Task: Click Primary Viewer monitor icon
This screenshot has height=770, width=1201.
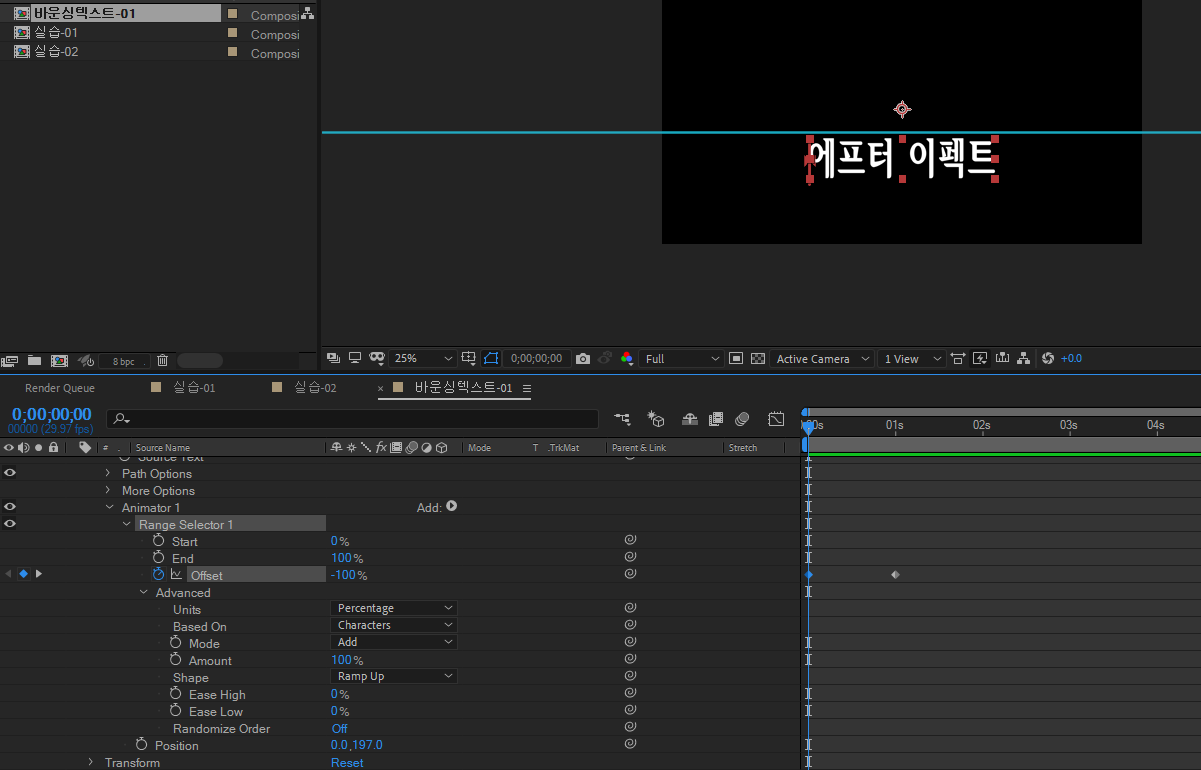Action: (355, 358)
